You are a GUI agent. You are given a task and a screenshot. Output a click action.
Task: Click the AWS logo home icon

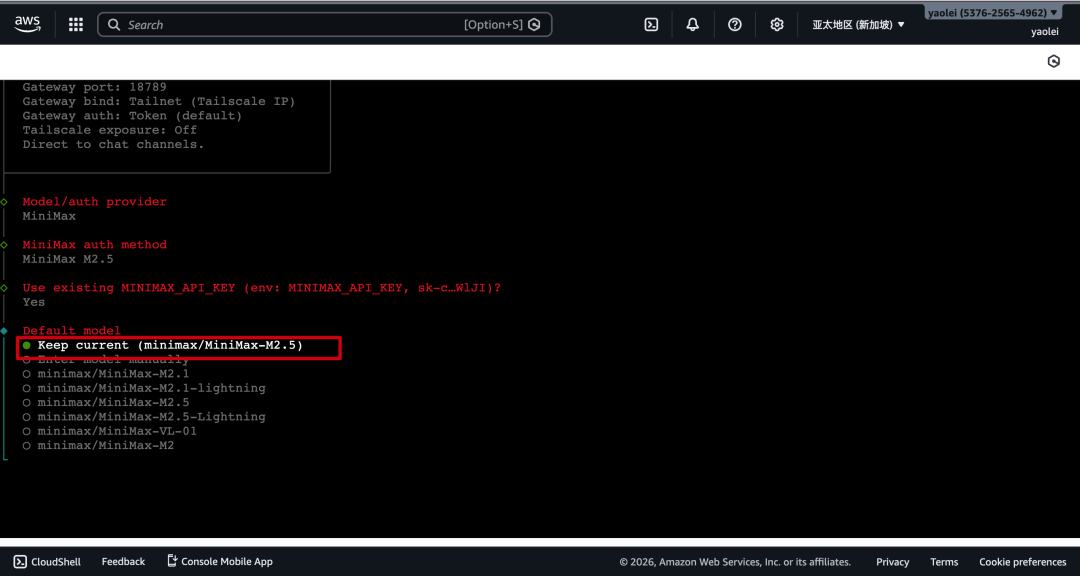point(27,25)
